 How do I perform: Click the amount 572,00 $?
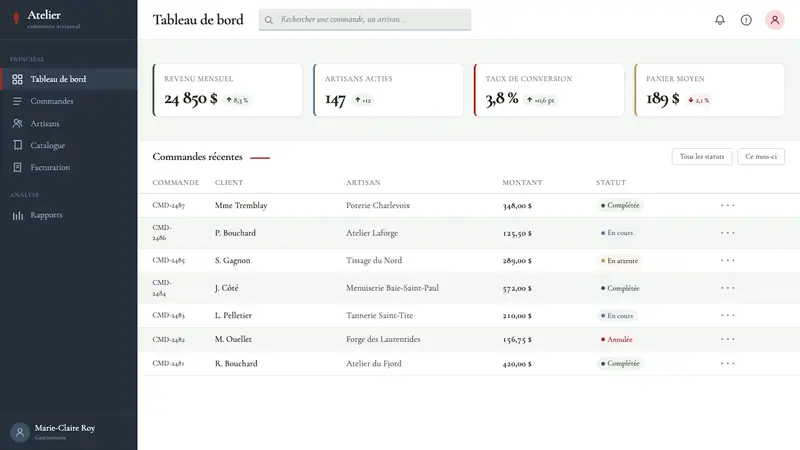(x=517, y=288)
